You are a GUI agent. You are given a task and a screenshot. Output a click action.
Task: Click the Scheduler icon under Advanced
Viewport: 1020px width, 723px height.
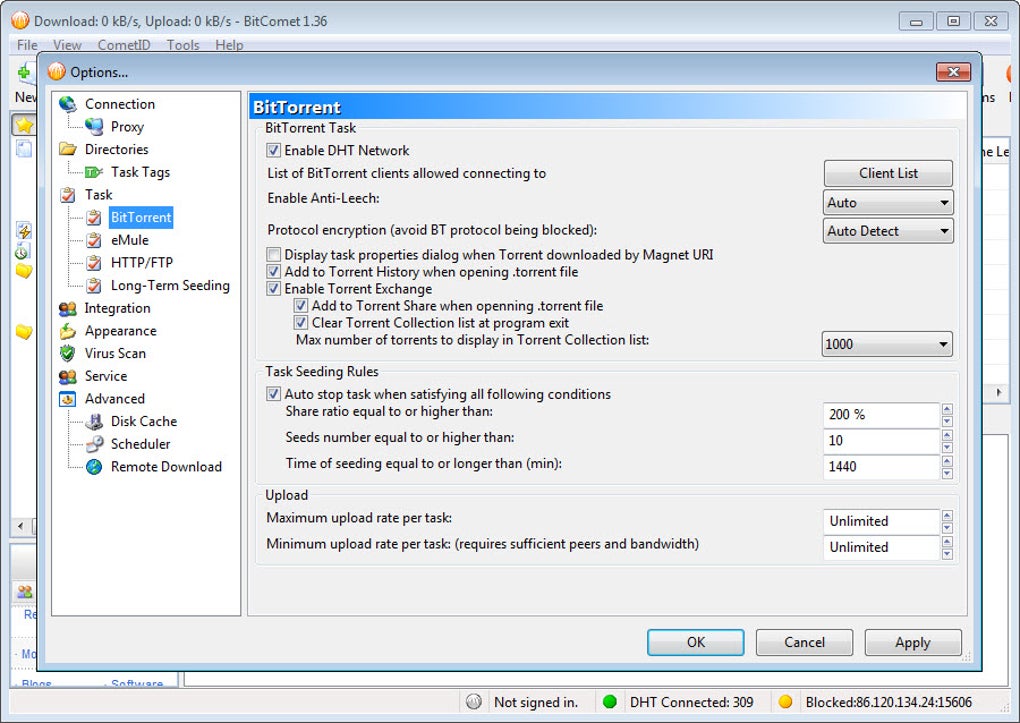coord(94,445)
